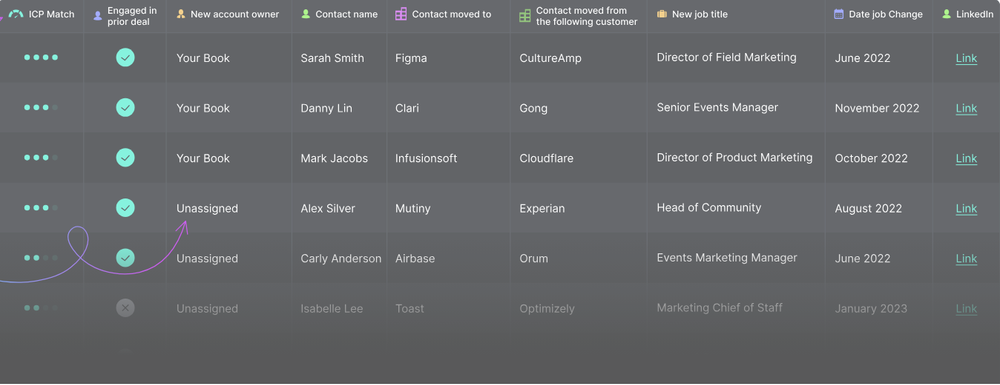
Task: Click the Contact moved to building icon
Action: pyautogui.click(x=401, y=14)
